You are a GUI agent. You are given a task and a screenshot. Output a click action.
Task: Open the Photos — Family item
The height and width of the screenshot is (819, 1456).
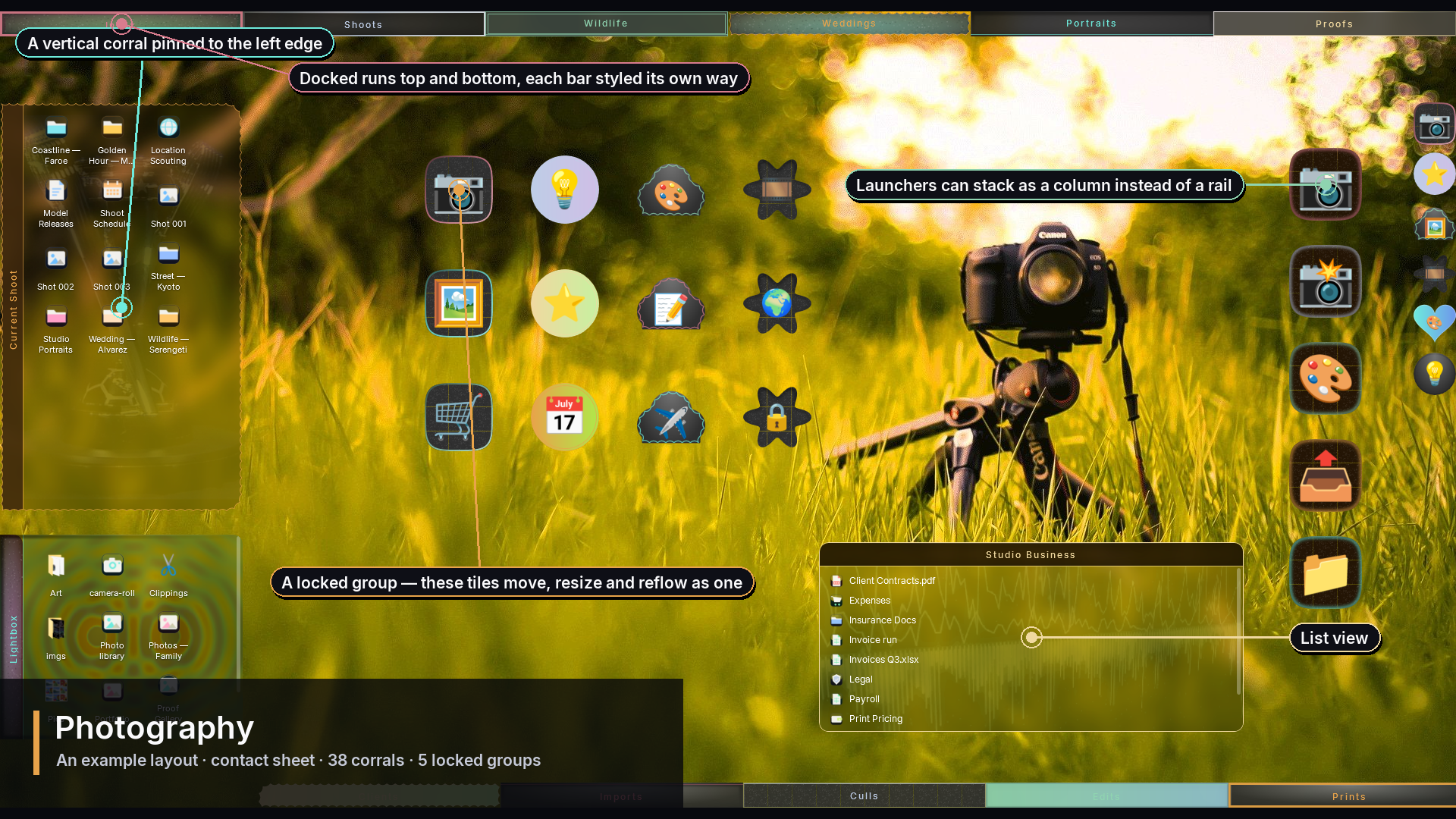[x=168, y=635]
